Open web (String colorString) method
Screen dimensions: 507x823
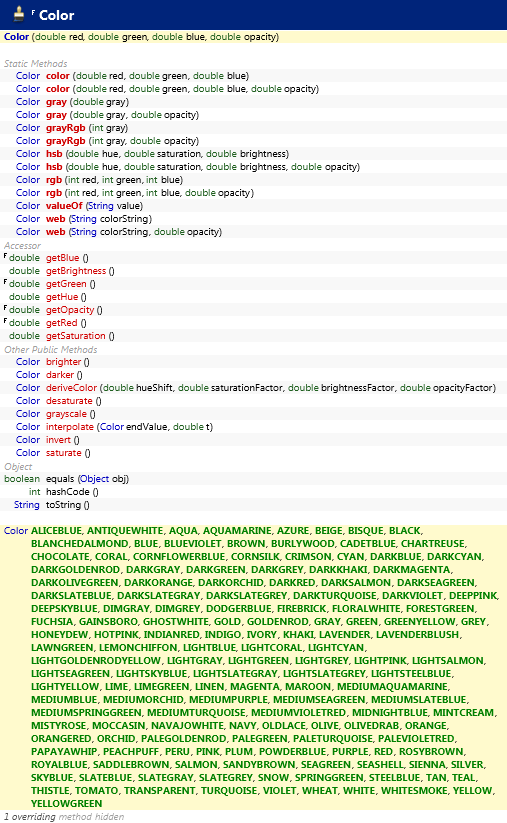point(56,219)
